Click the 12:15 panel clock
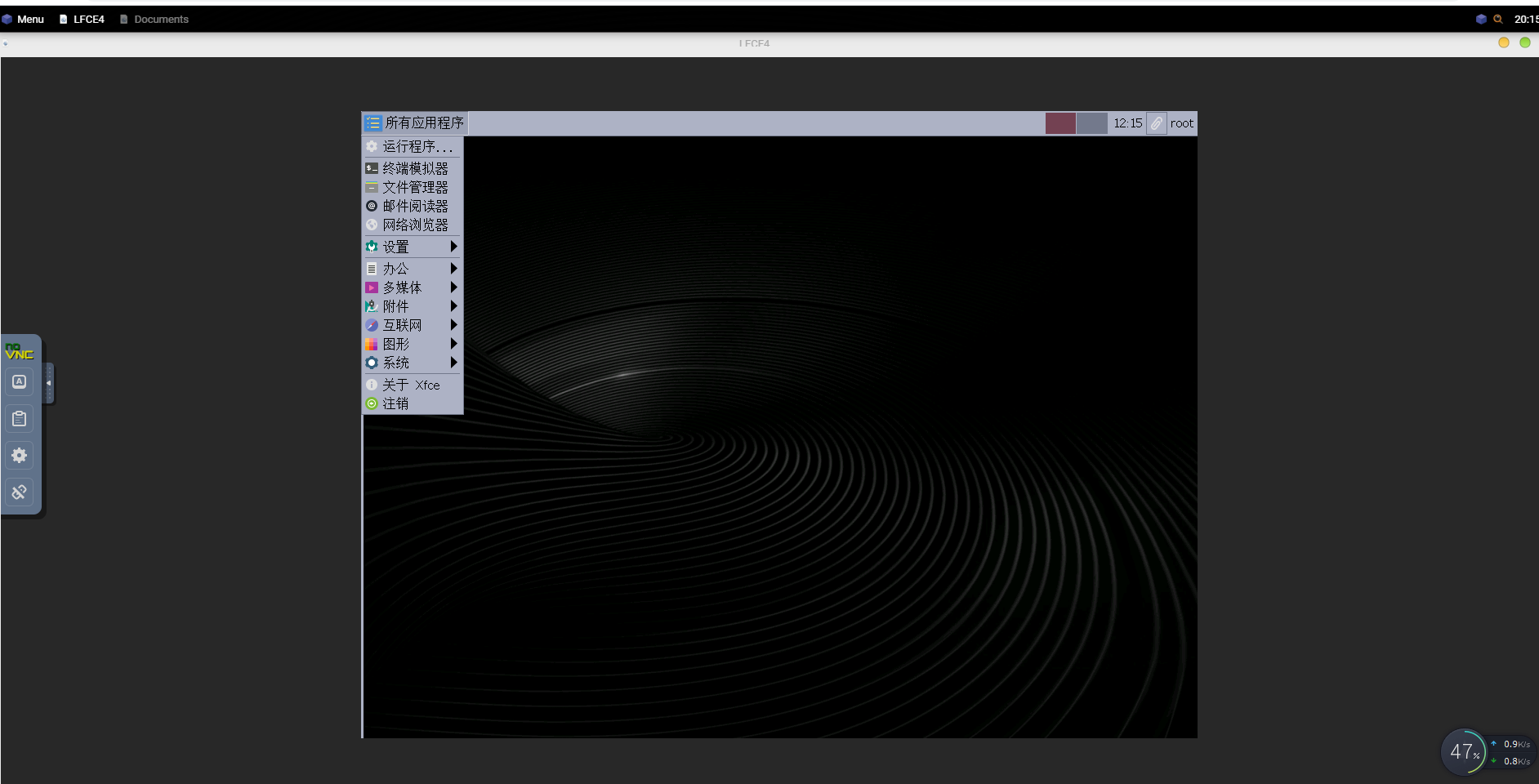Screen dimensions: 1539x784 point(1128,123)
